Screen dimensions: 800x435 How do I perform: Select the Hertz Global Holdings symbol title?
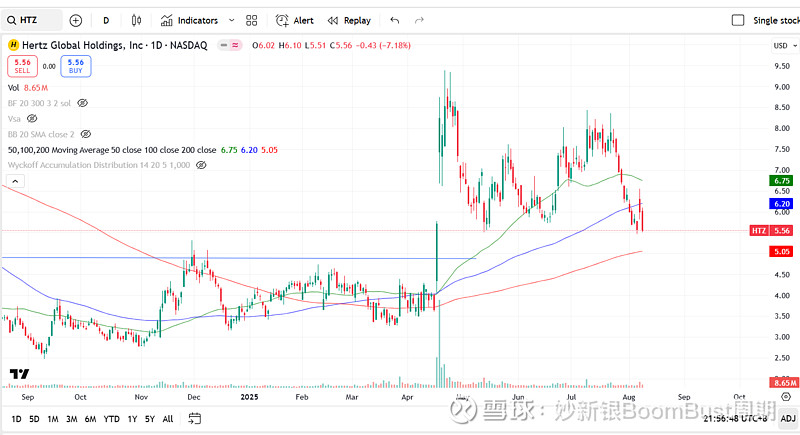(115, 45)
